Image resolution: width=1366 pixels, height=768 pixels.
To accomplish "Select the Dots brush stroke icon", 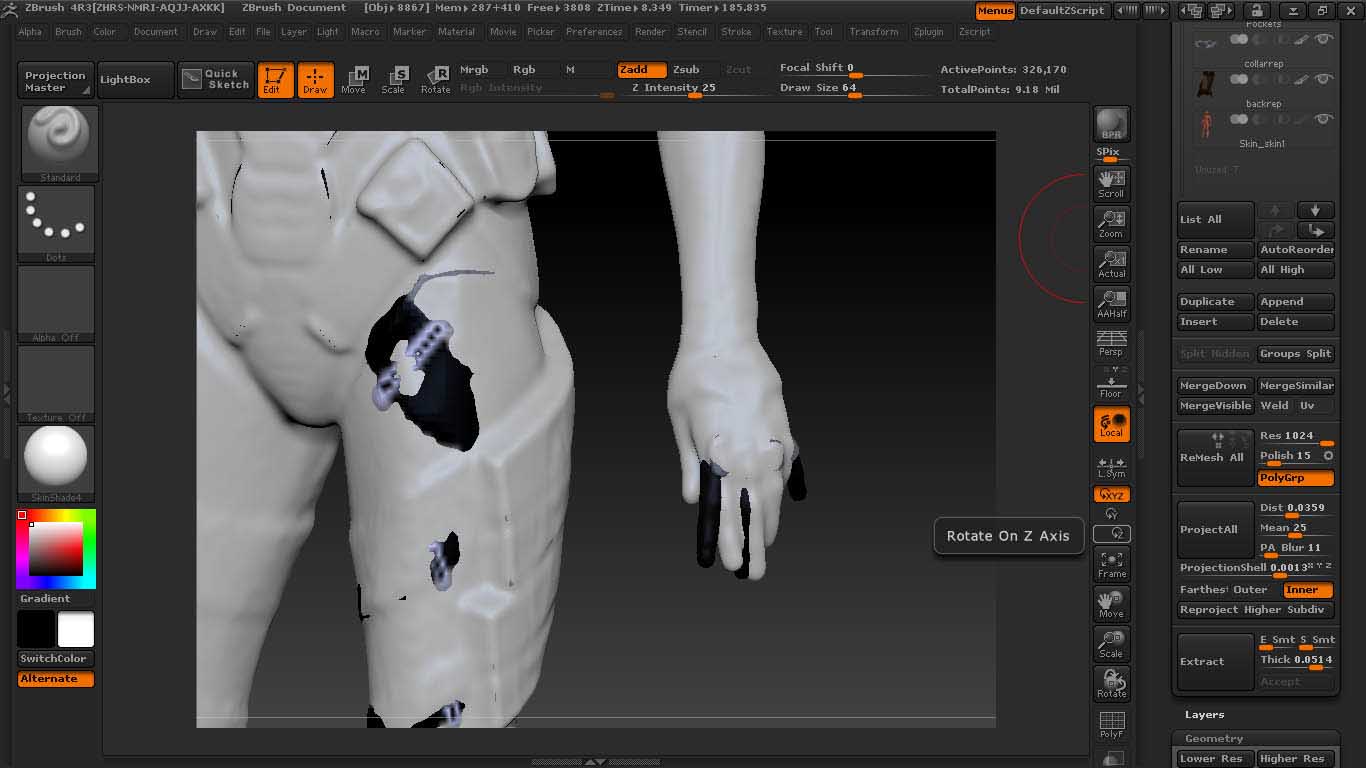I will coord(56,220).
